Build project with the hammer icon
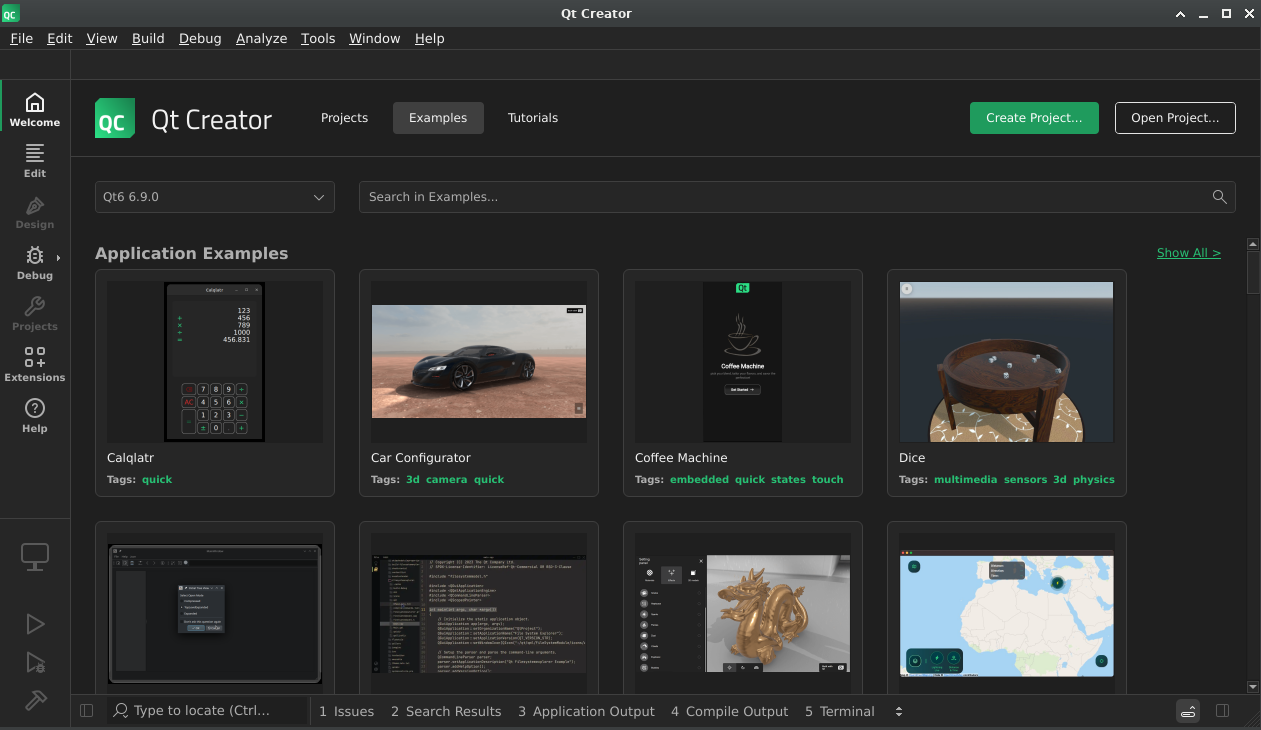The image size is (1261, 730). click(35, 700)
